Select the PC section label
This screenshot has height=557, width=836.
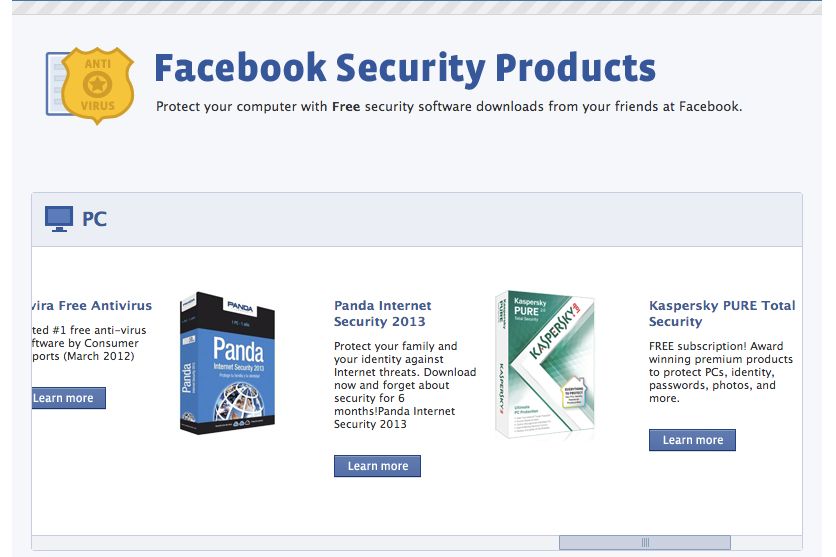tap(94, 219)
